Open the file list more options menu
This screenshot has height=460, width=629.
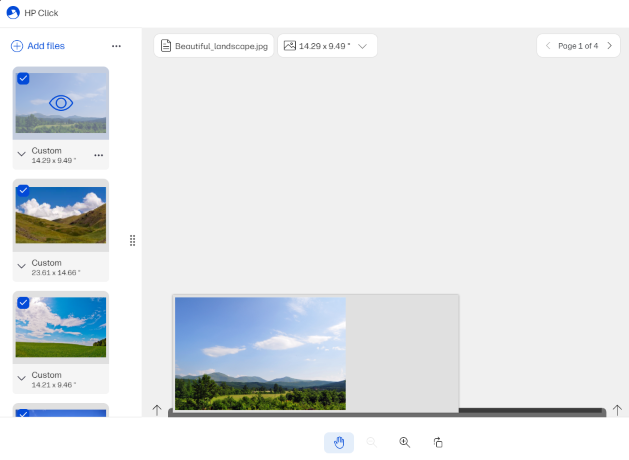point(116,46)
